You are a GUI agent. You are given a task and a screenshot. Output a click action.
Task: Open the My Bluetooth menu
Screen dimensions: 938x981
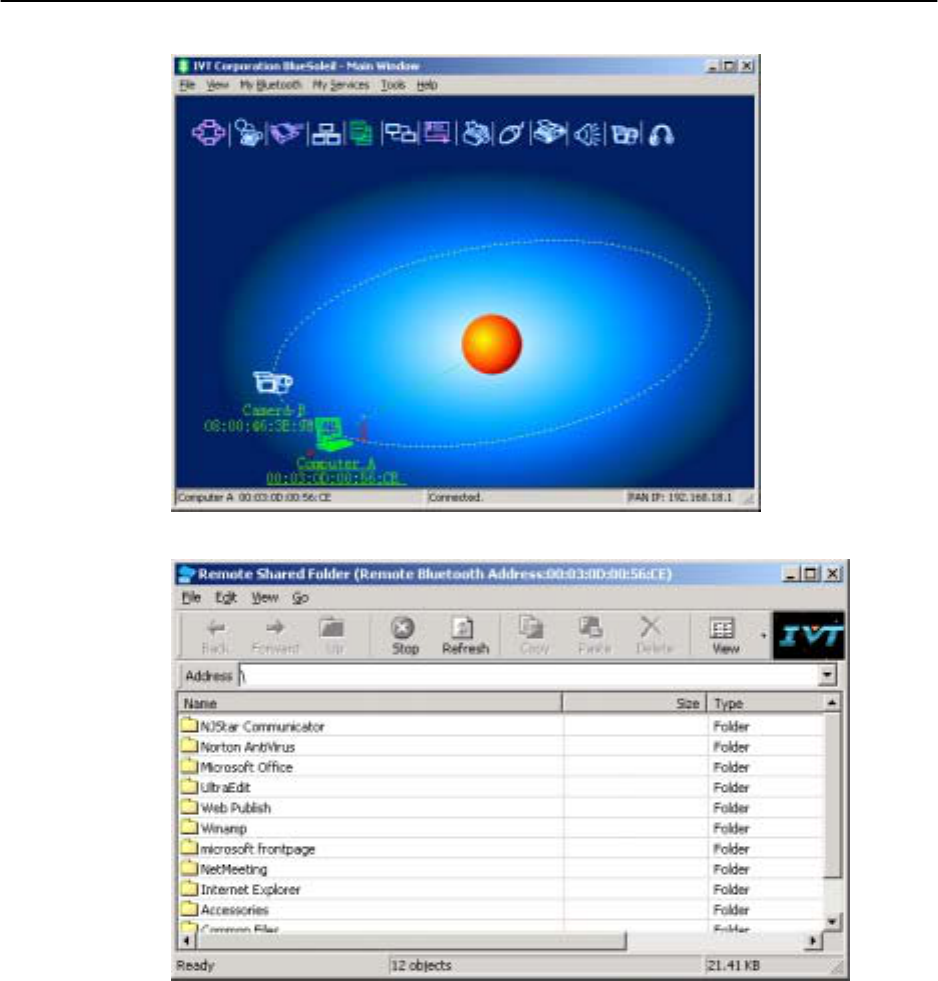coord(270,85)
